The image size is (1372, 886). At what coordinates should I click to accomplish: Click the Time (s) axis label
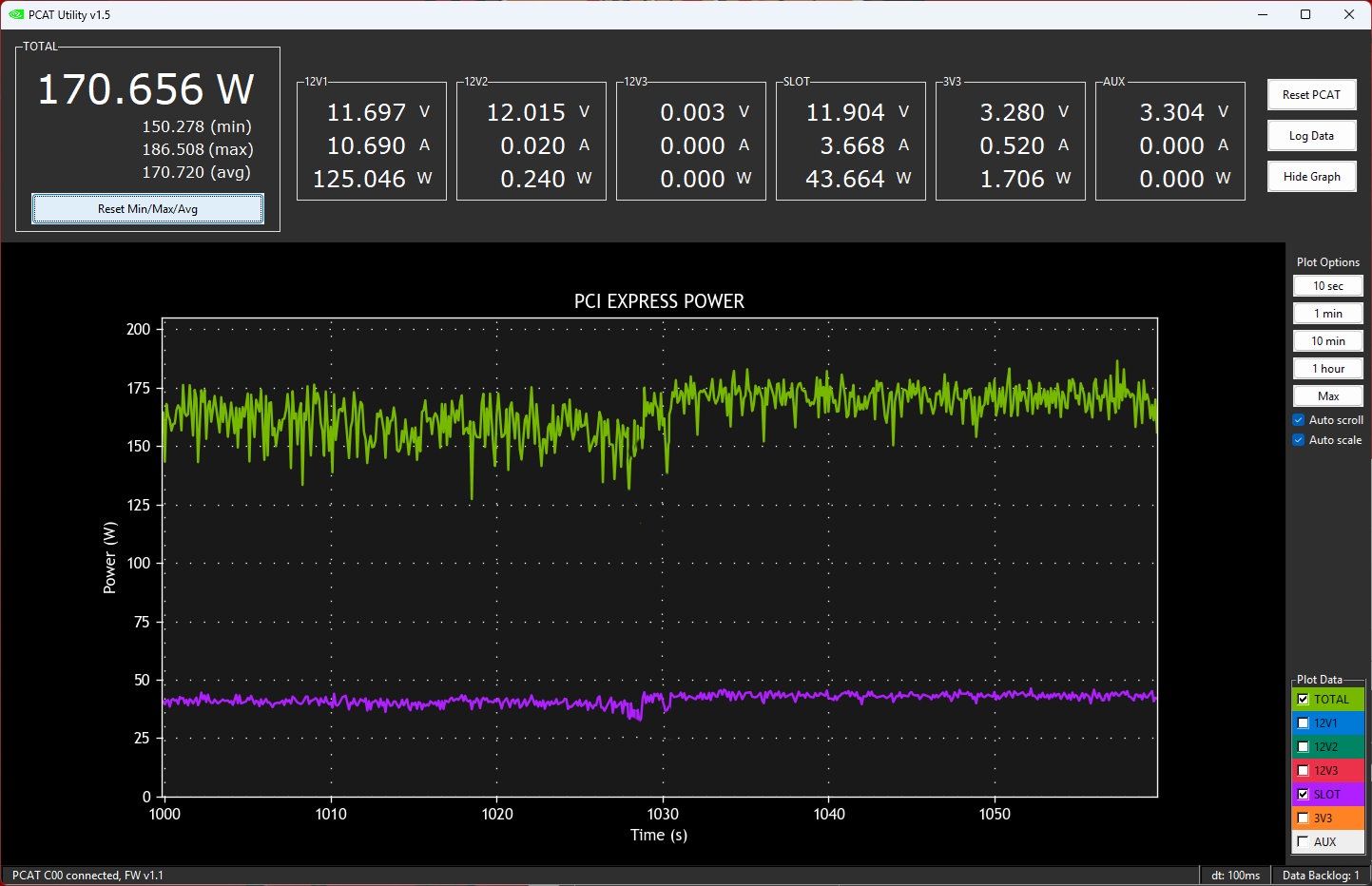click(x=658, y=835)
